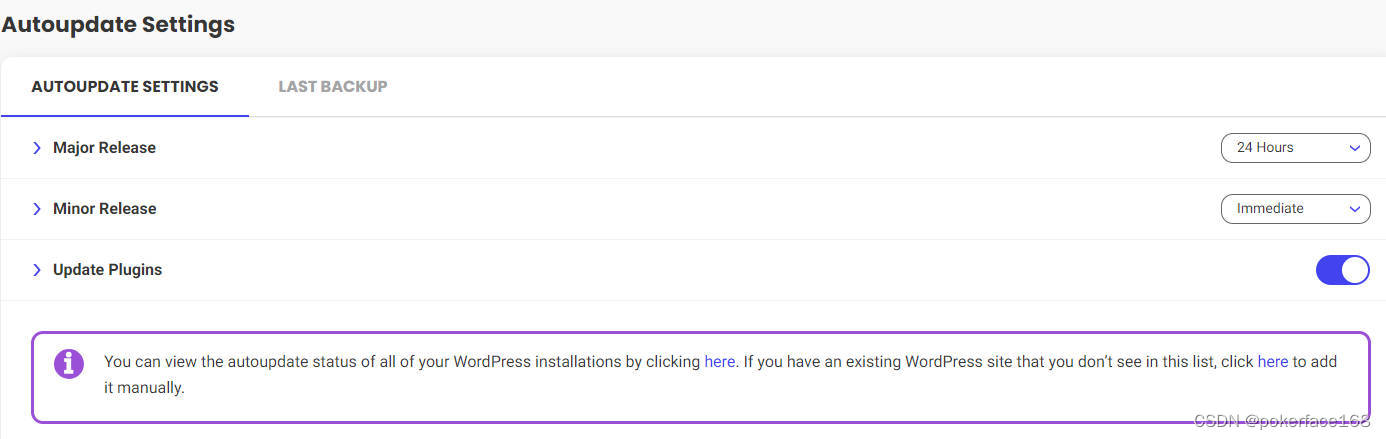Screen dimensions: 1386x439
Task: Click the arrow in the 24 Hours dropdown
Action: 1354,148
